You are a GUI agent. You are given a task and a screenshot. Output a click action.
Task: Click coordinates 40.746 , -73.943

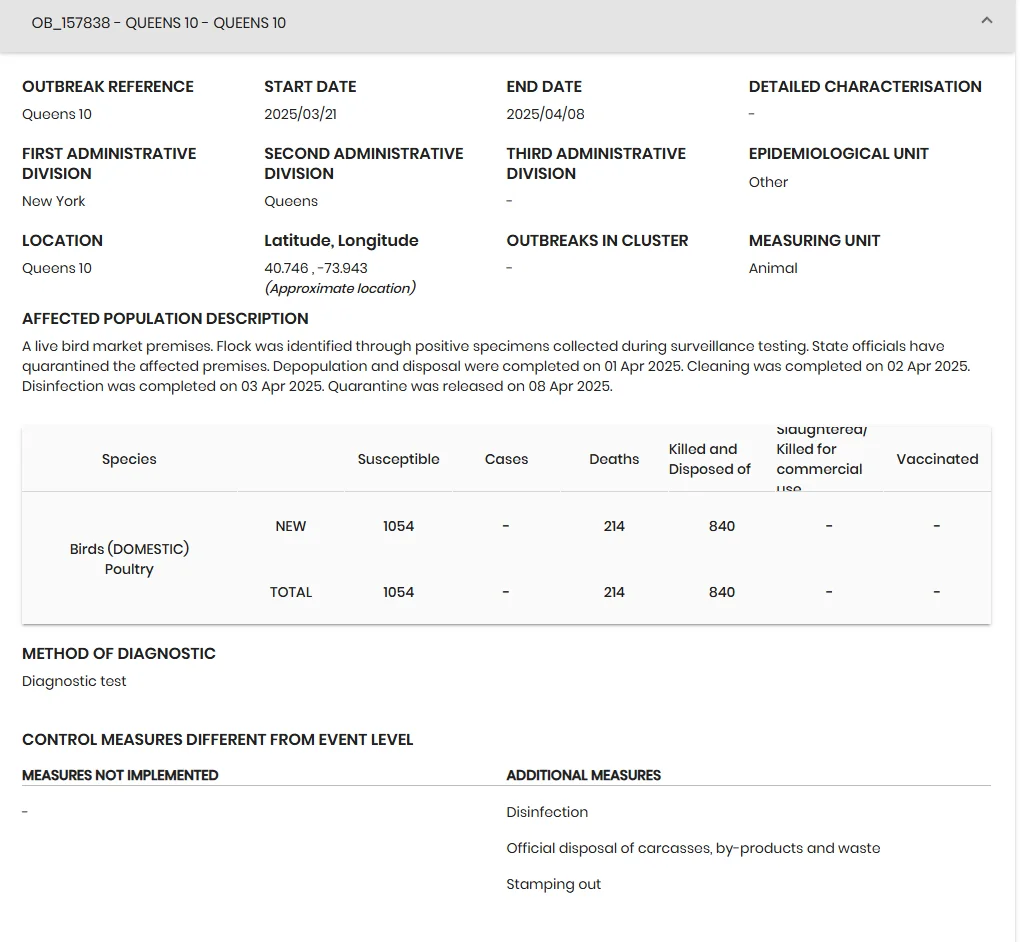pos(316,268)
